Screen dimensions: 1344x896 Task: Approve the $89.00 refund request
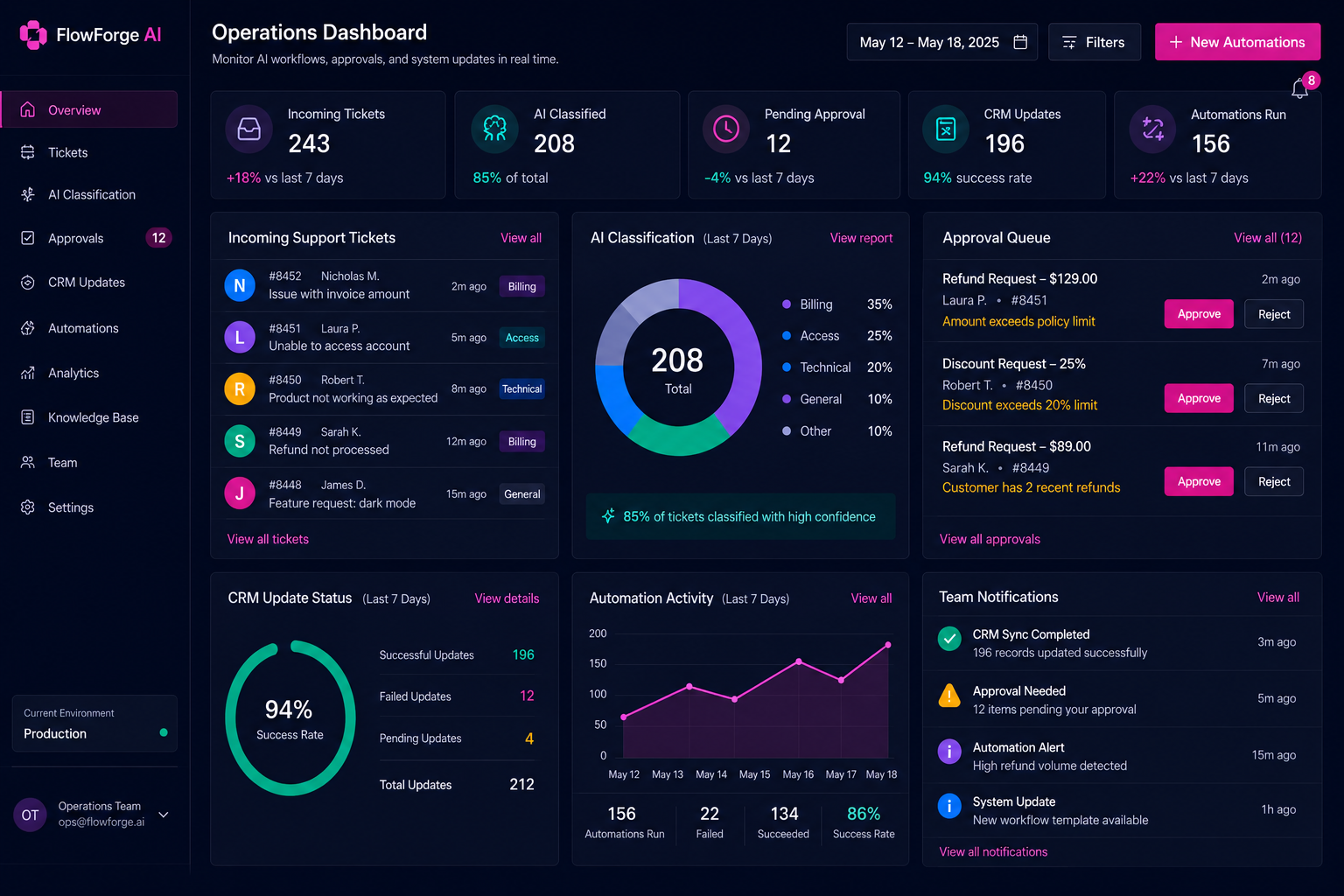1199,481
